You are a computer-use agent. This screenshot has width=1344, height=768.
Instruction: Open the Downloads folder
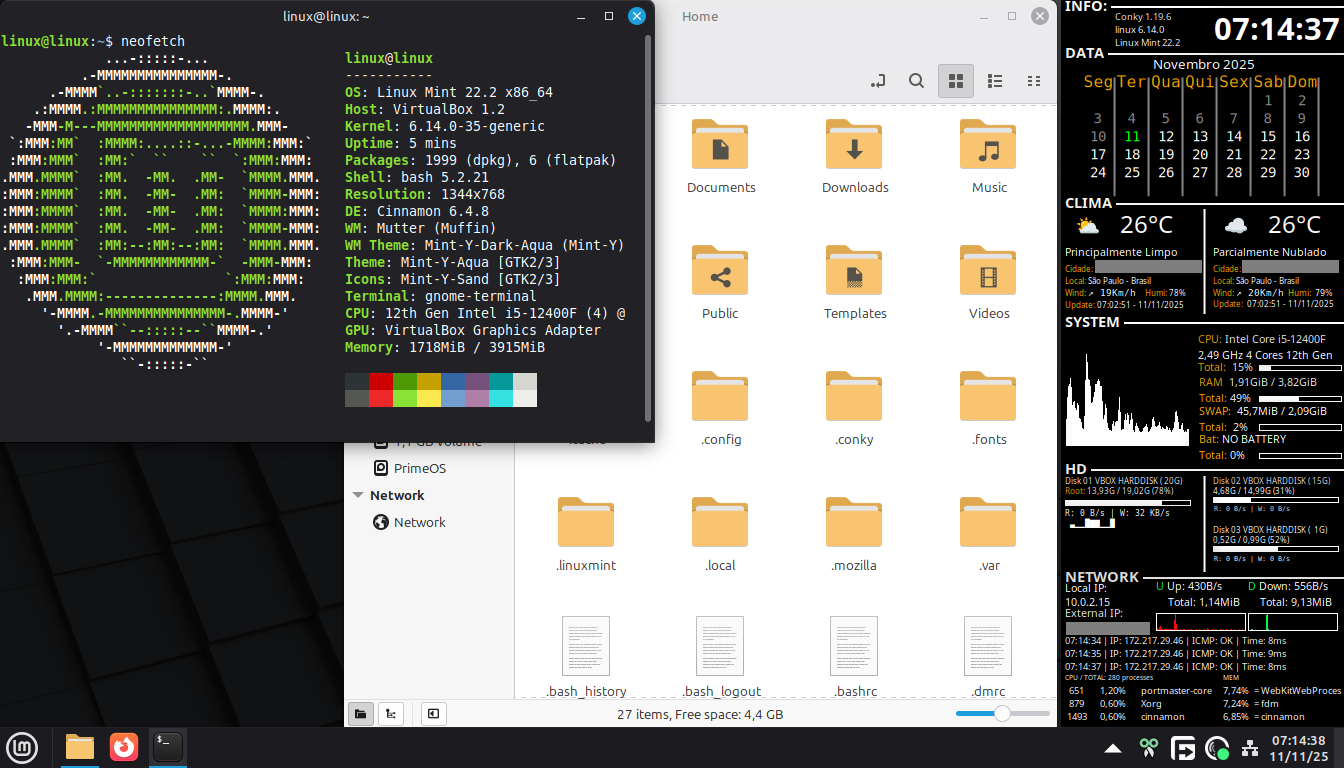854,156
